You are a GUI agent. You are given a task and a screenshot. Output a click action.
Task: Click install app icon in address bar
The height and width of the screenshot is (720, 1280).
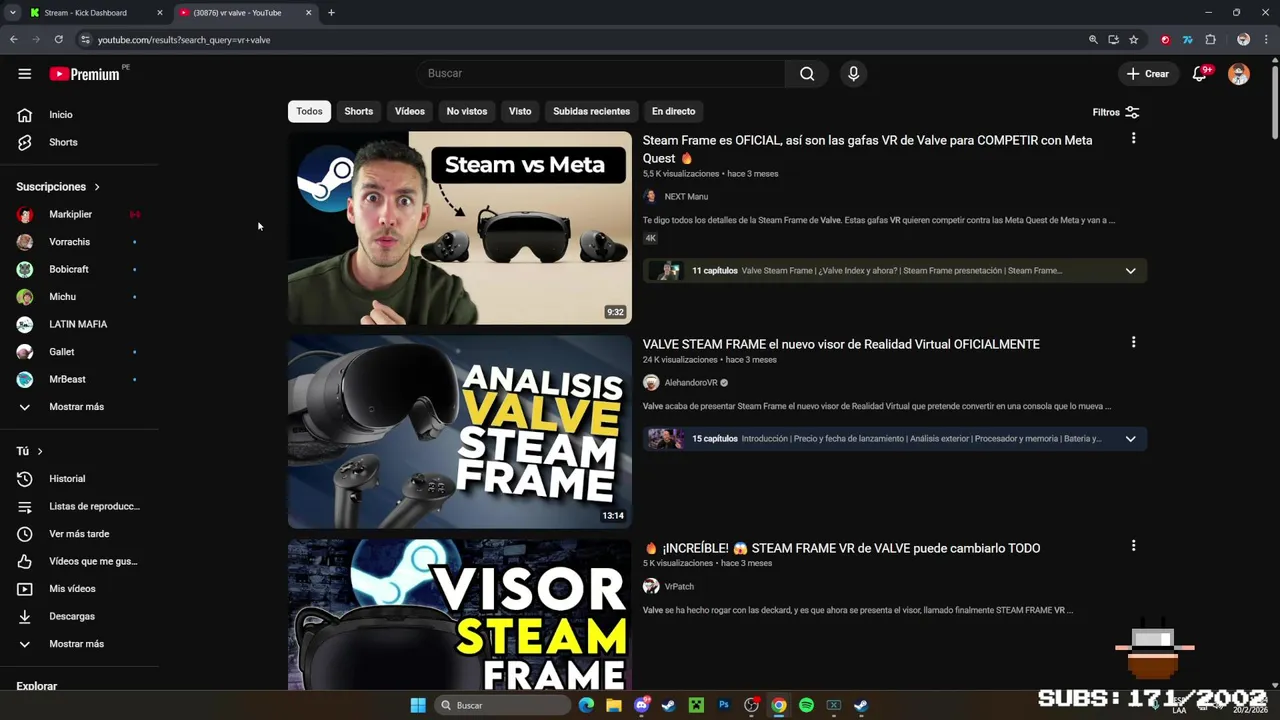tap(1113, 40)
